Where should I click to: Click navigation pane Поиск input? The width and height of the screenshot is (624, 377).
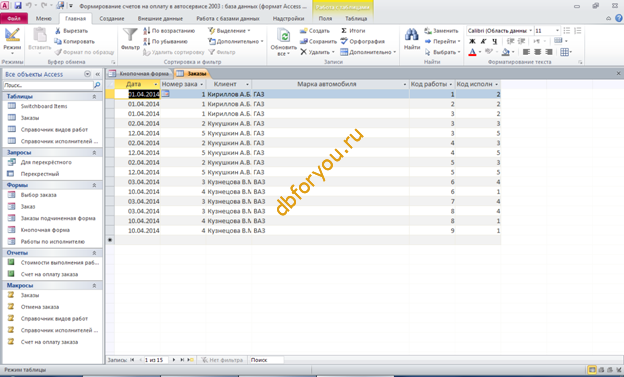(48, 85)
